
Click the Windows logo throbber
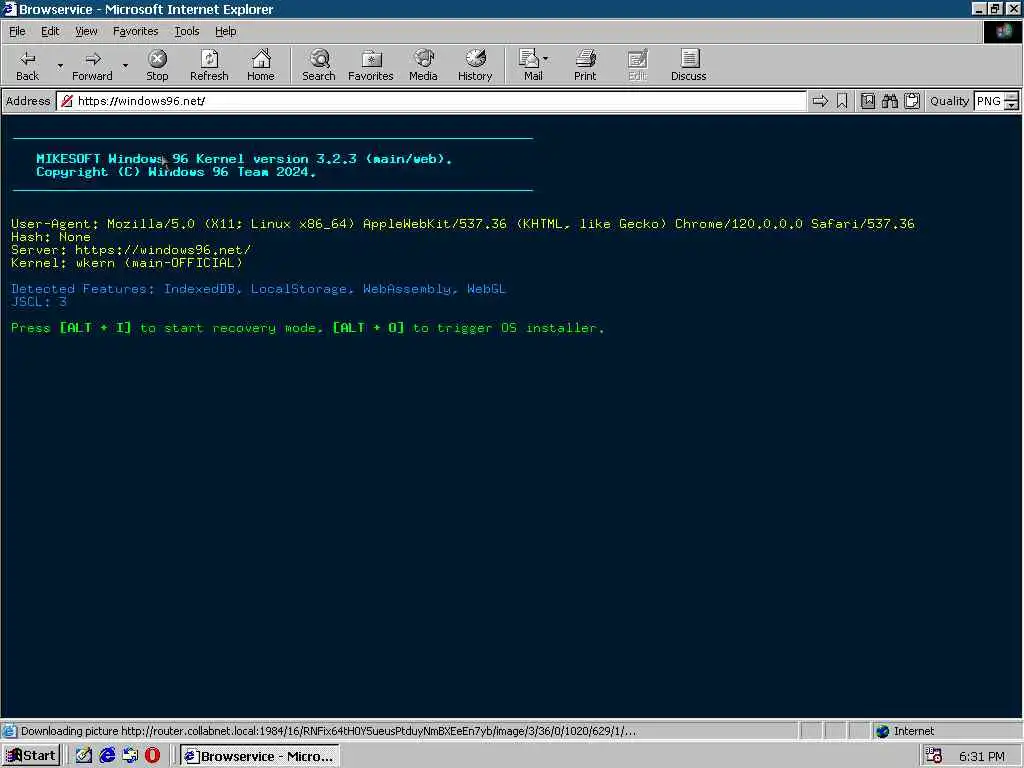pyautogui.click(x=1002, y=31)
